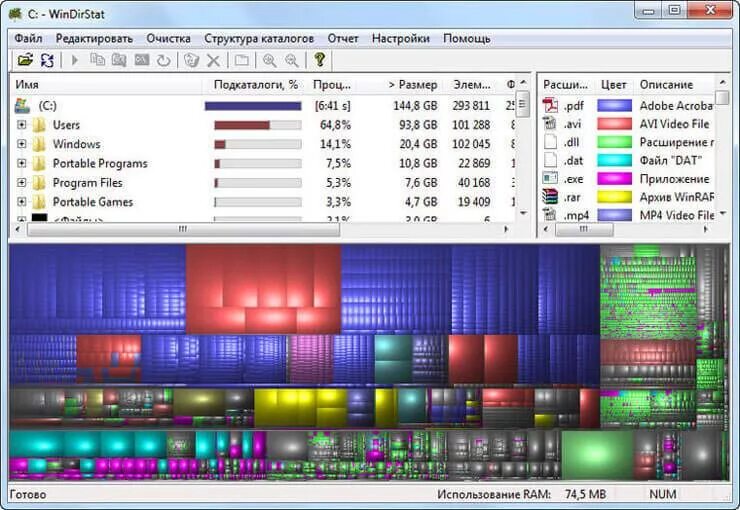The height and width of the screenshot is (510, 740).
Task: Sort by the Расши... extension column header
Action: [567, 84]
